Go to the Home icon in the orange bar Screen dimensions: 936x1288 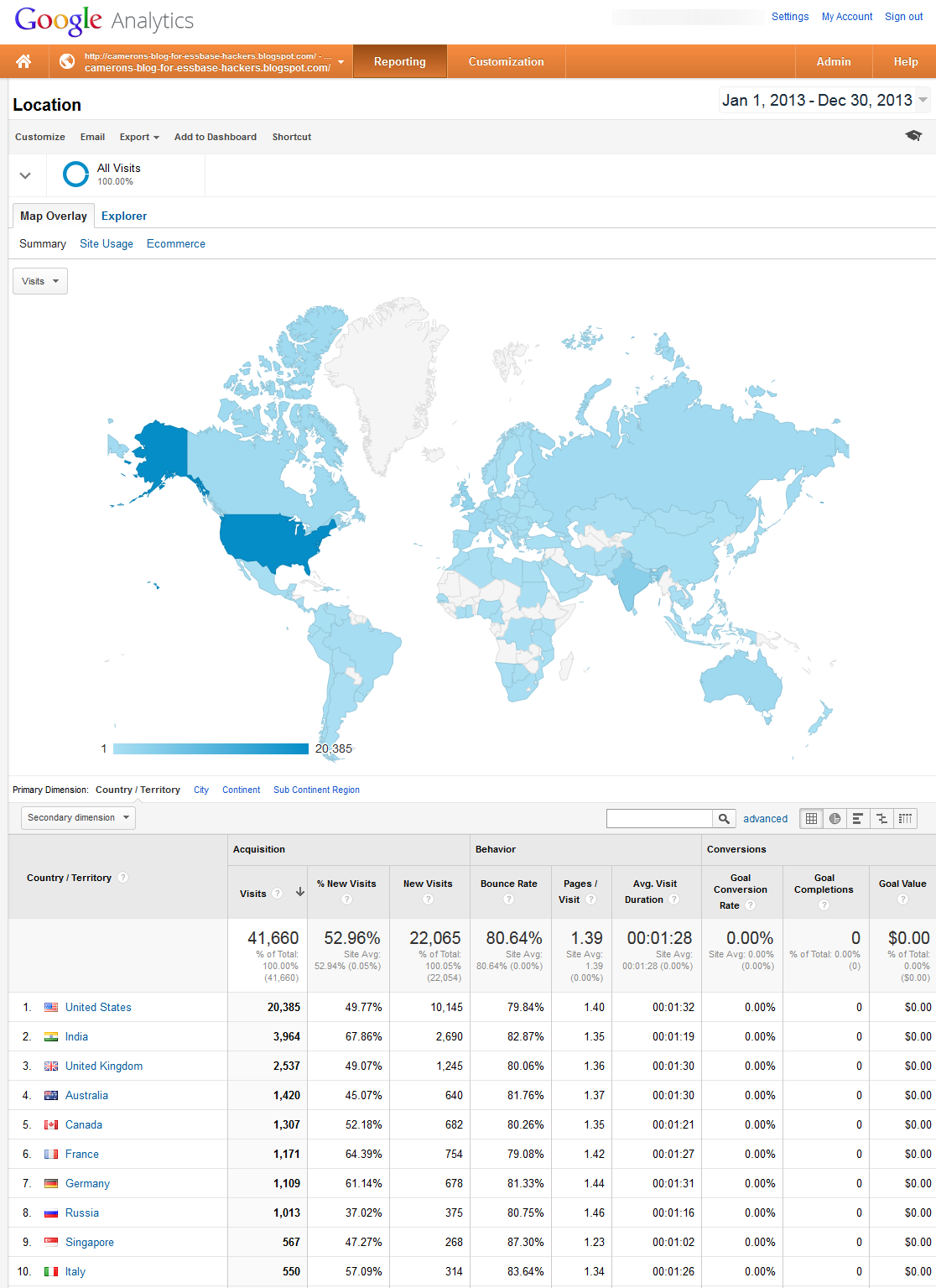point(23,61)
